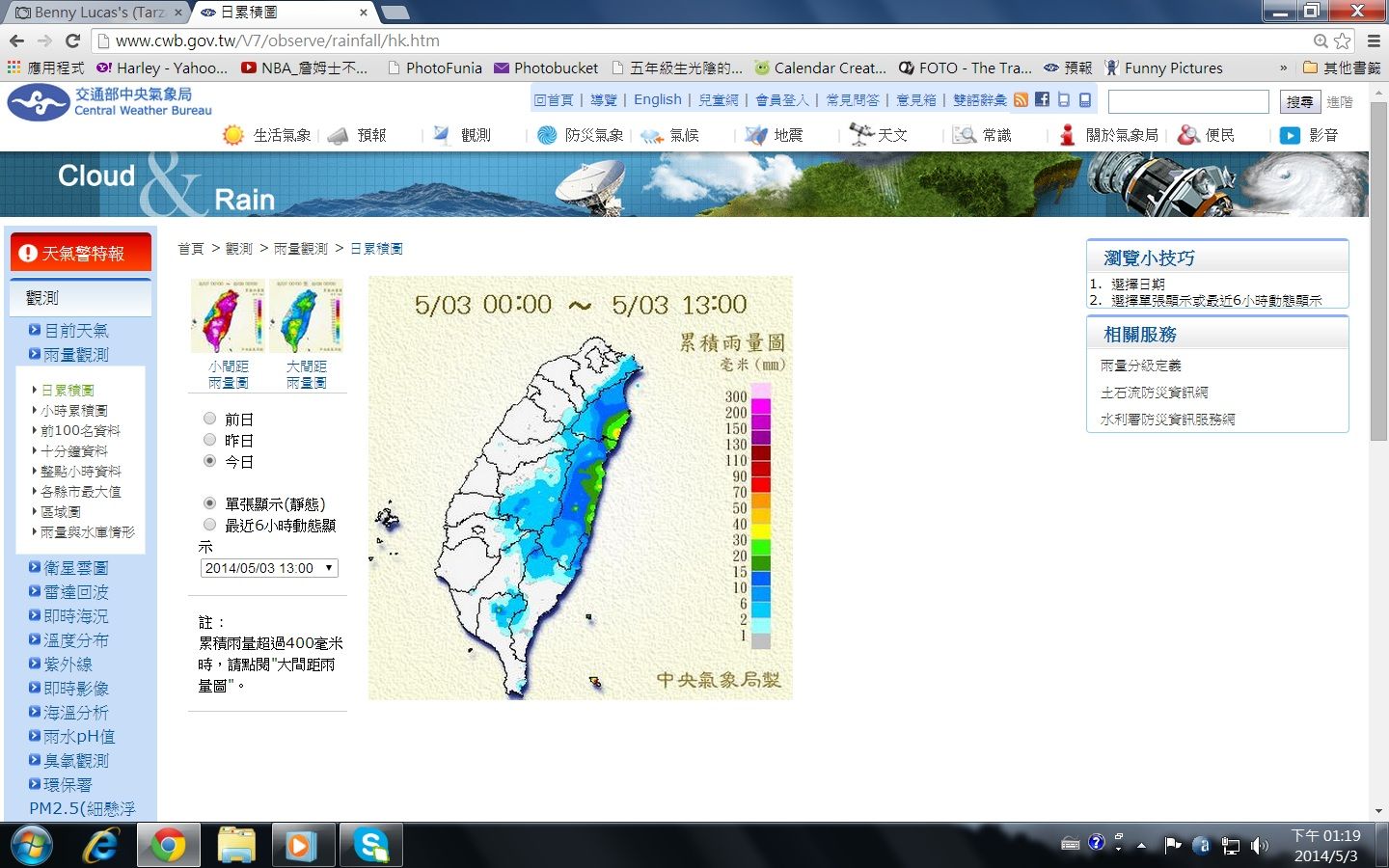
Task: Click the site search input field
Action: [1187, 101]
